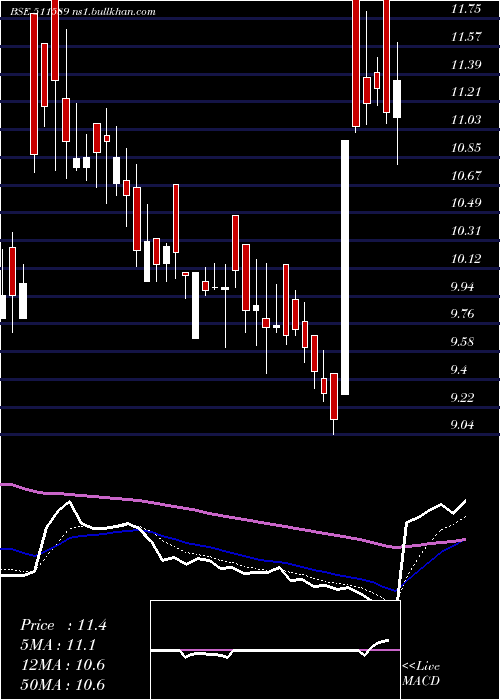Select the 11.03 price axis label
Screen dimensions: 500x700
point(466,120)
